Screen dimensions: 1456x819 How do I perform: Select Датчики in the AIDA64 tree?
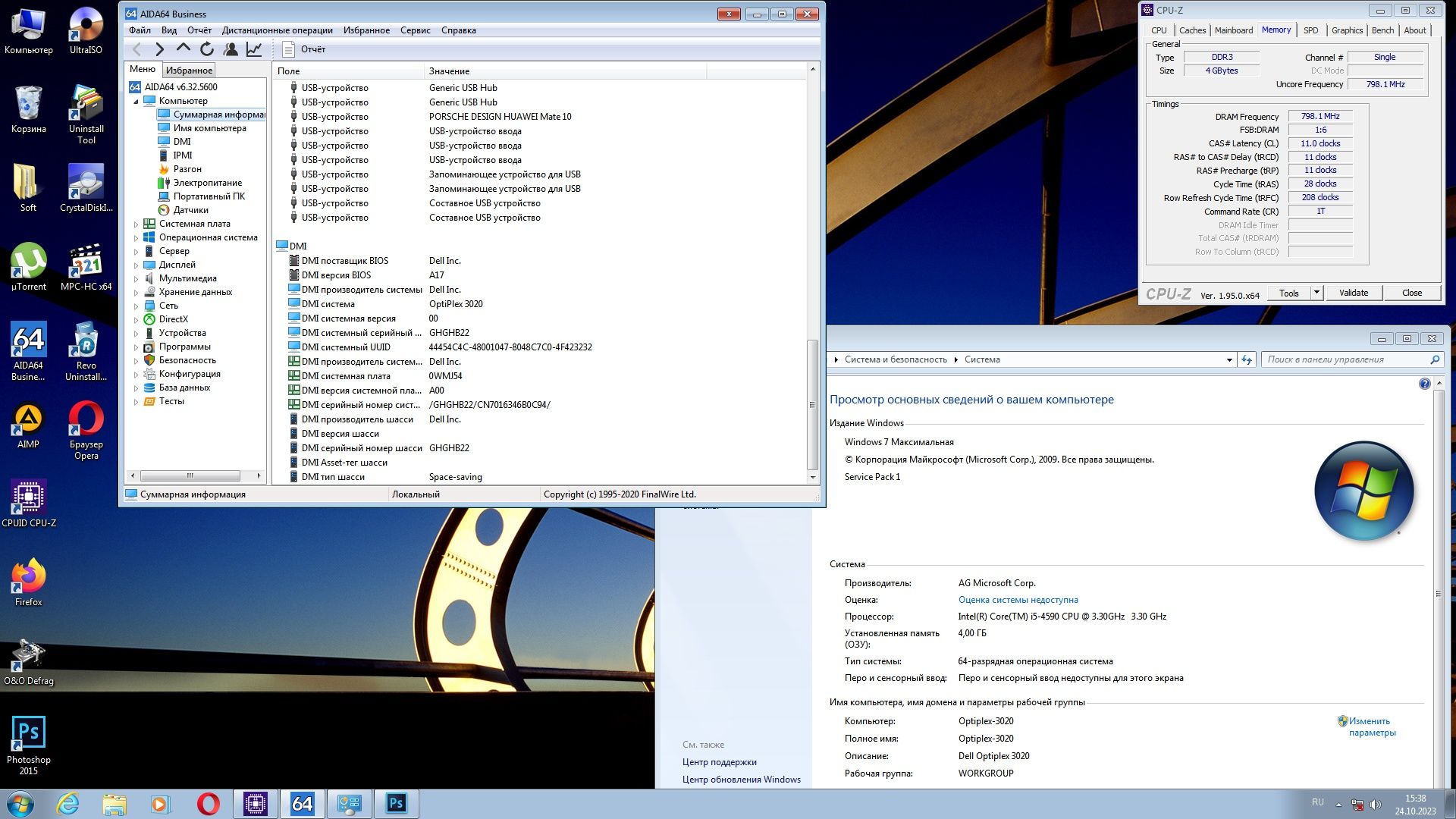click(190, 210)
